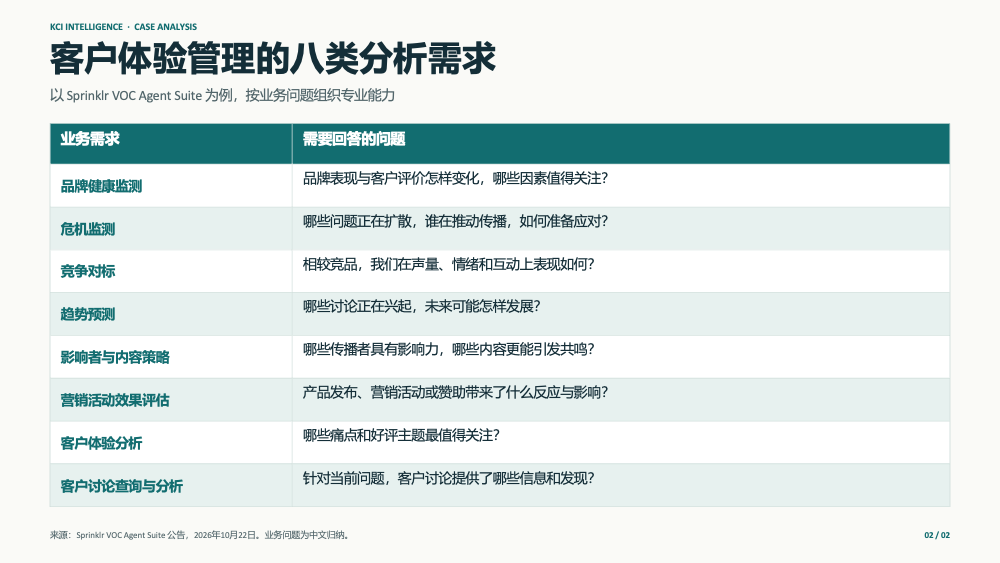Select the question 哪些讨论正在兴起，未来可能怎样发展

(422, 306)
